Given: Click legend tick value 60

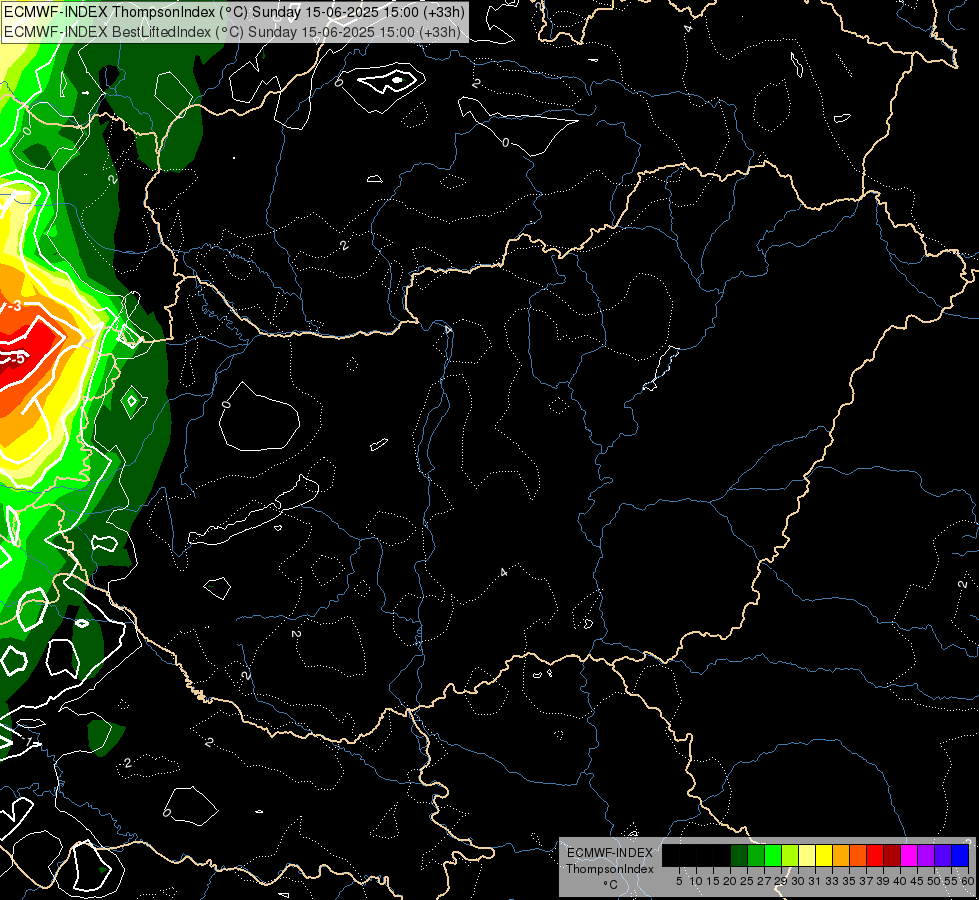Looking at the screenshot, I should pyautogui.click(x=967, y=881).
